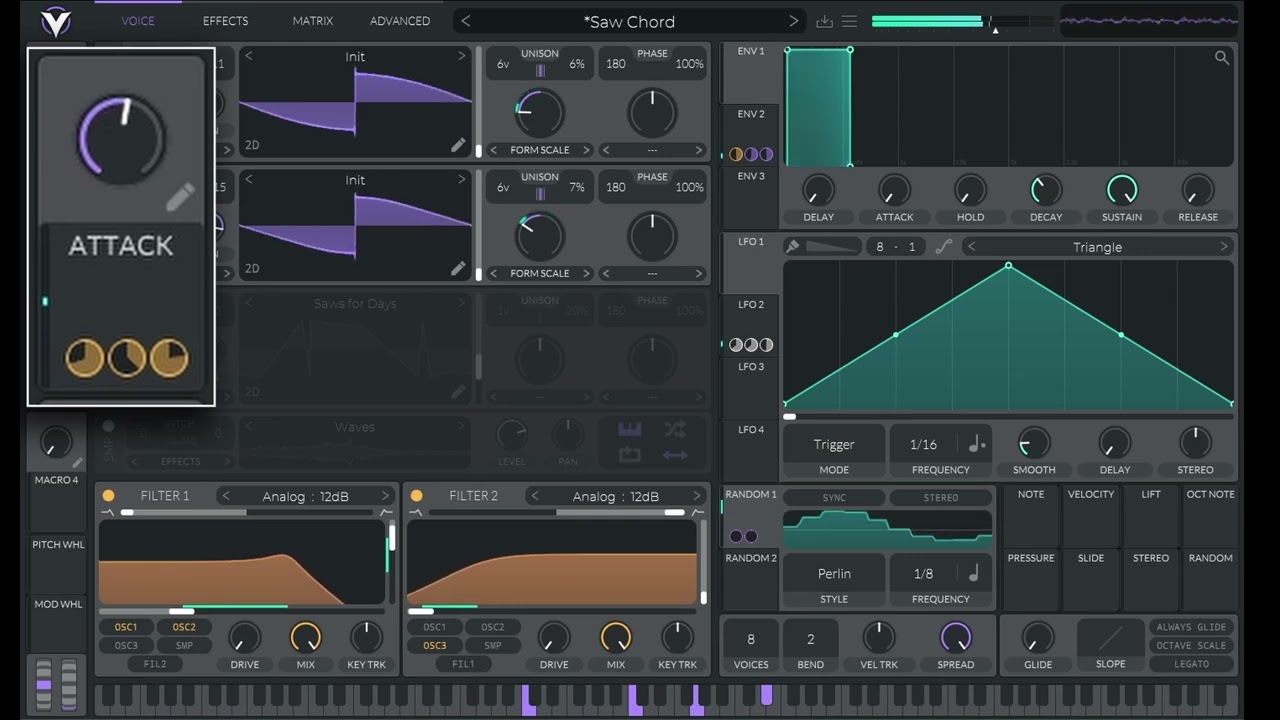The image size is (1280, 720).
Task: Click the LFO smoothing curve icon
Action: point(943,247)
